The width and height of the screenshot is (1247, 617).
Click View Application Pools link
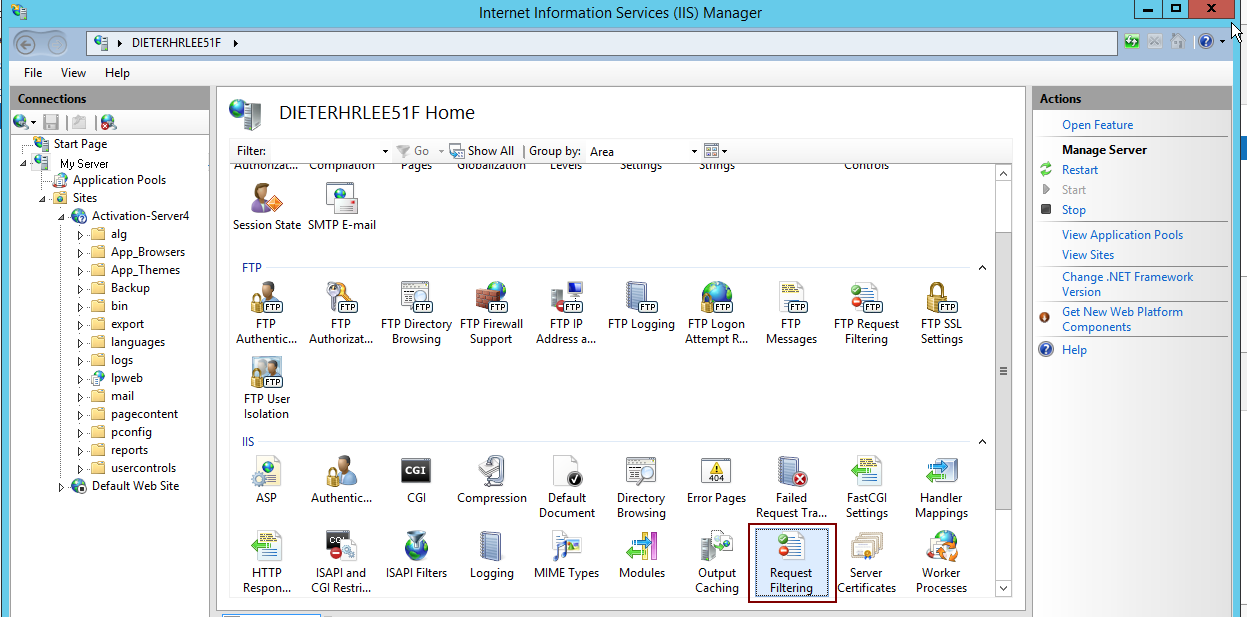click(1122, 235)
